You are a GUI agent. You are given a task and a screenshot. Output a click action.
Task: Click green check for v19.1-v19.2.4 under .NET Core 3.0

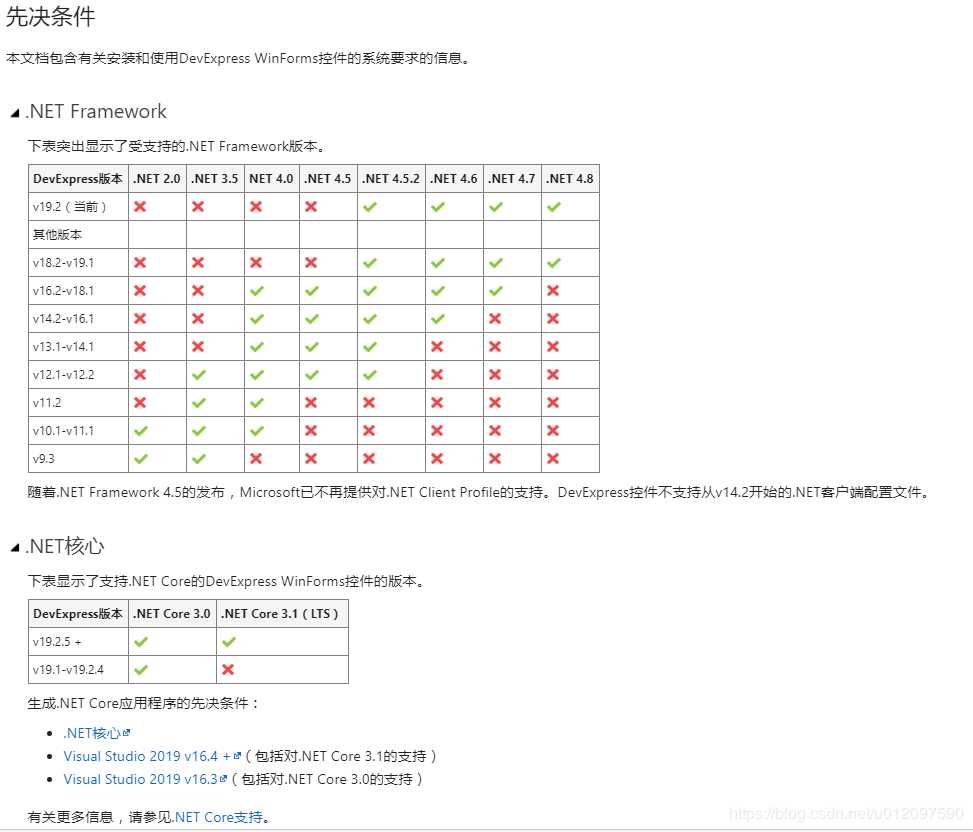141,669
